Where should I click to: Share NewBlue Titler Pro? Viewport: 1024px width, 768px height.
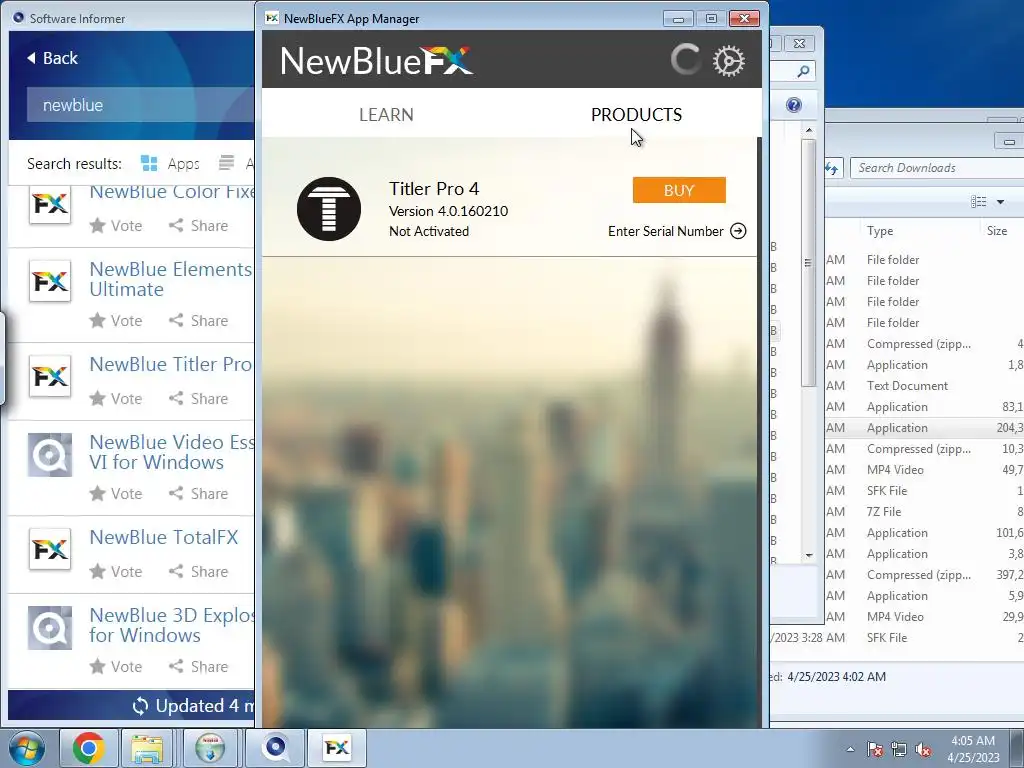(x=199, y=398)
